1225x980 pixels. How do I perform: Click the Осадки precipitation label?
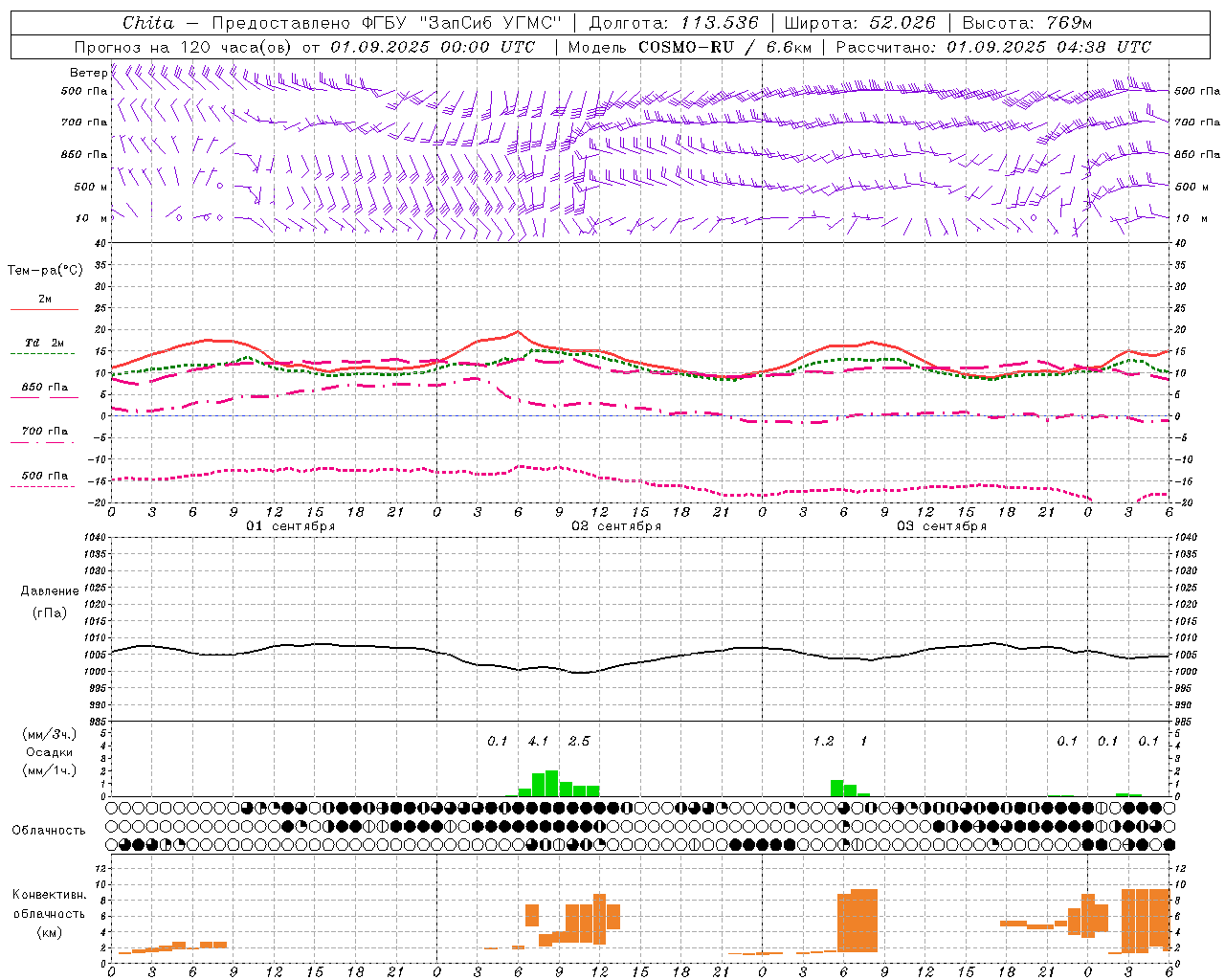click(50, 752)
